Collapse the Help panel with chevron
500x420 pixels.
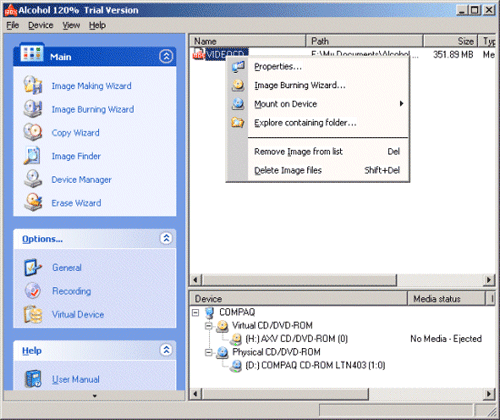(x=166, y=350)
